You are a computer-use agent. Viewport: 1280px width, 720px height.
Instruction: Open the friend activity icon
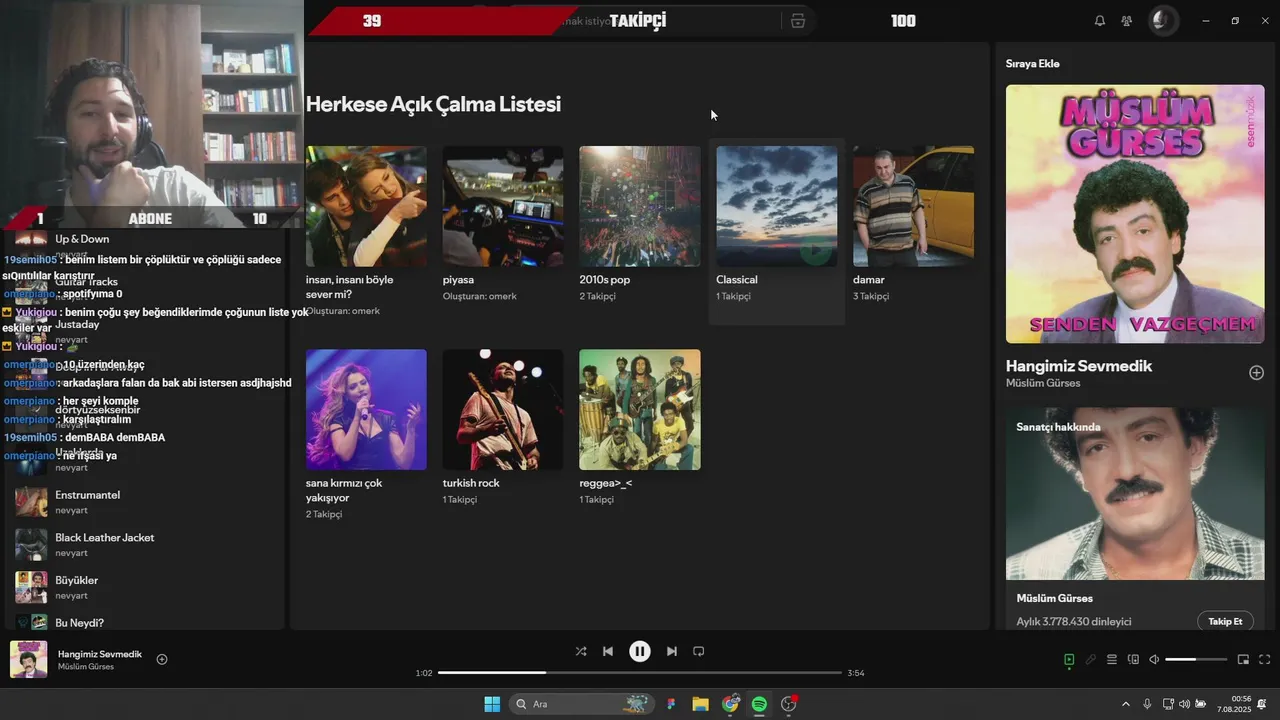(1127, 21)
